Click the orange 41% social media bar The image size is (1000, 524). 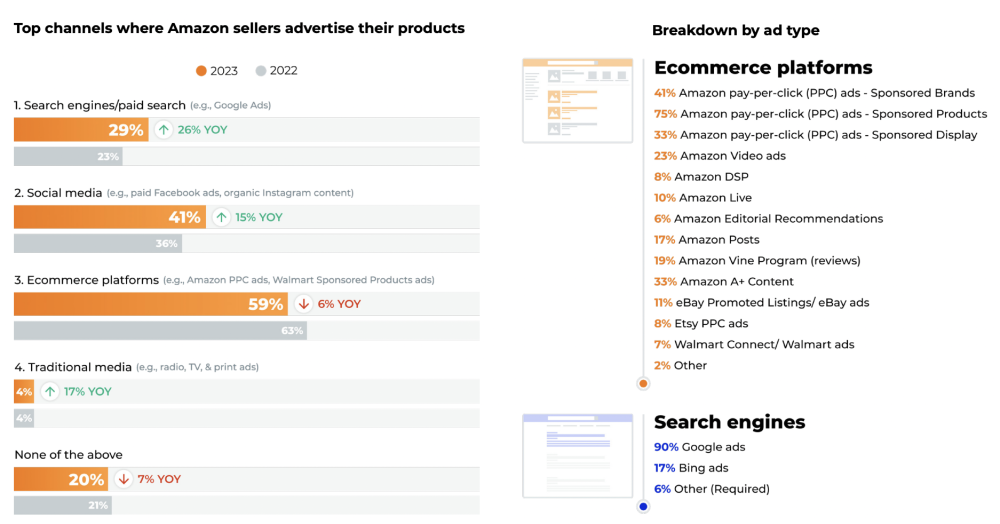109,217
